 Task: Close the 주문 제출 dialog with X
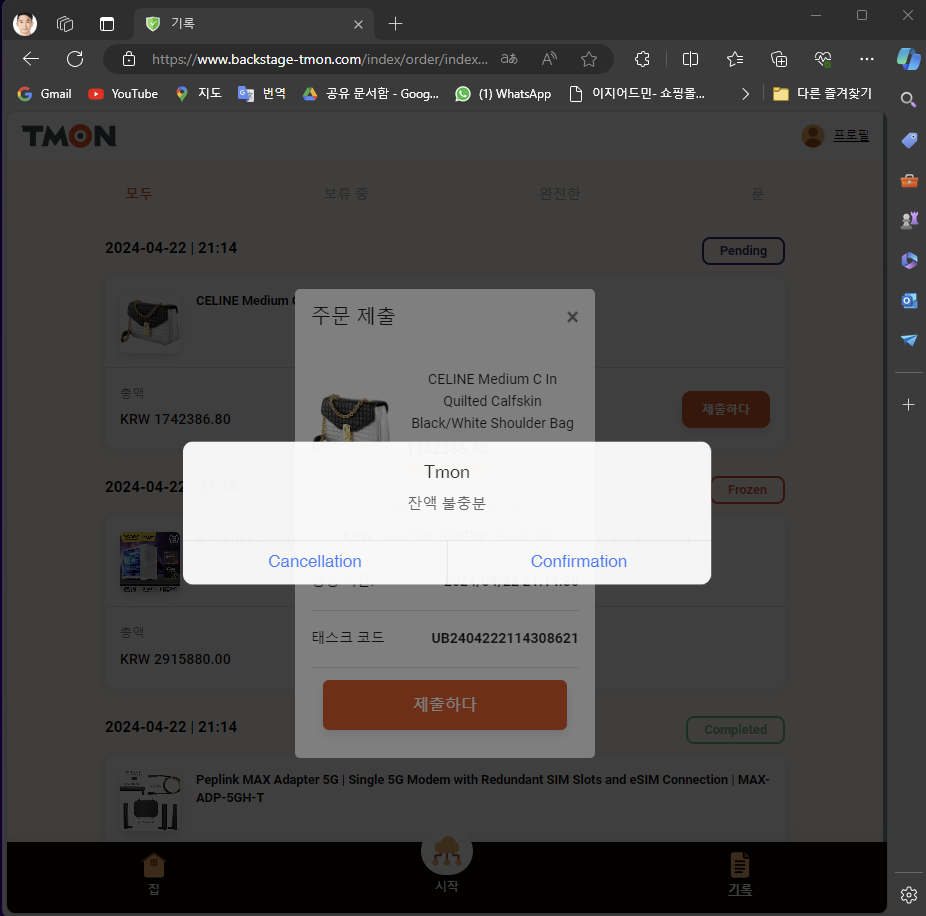[572, 317]
